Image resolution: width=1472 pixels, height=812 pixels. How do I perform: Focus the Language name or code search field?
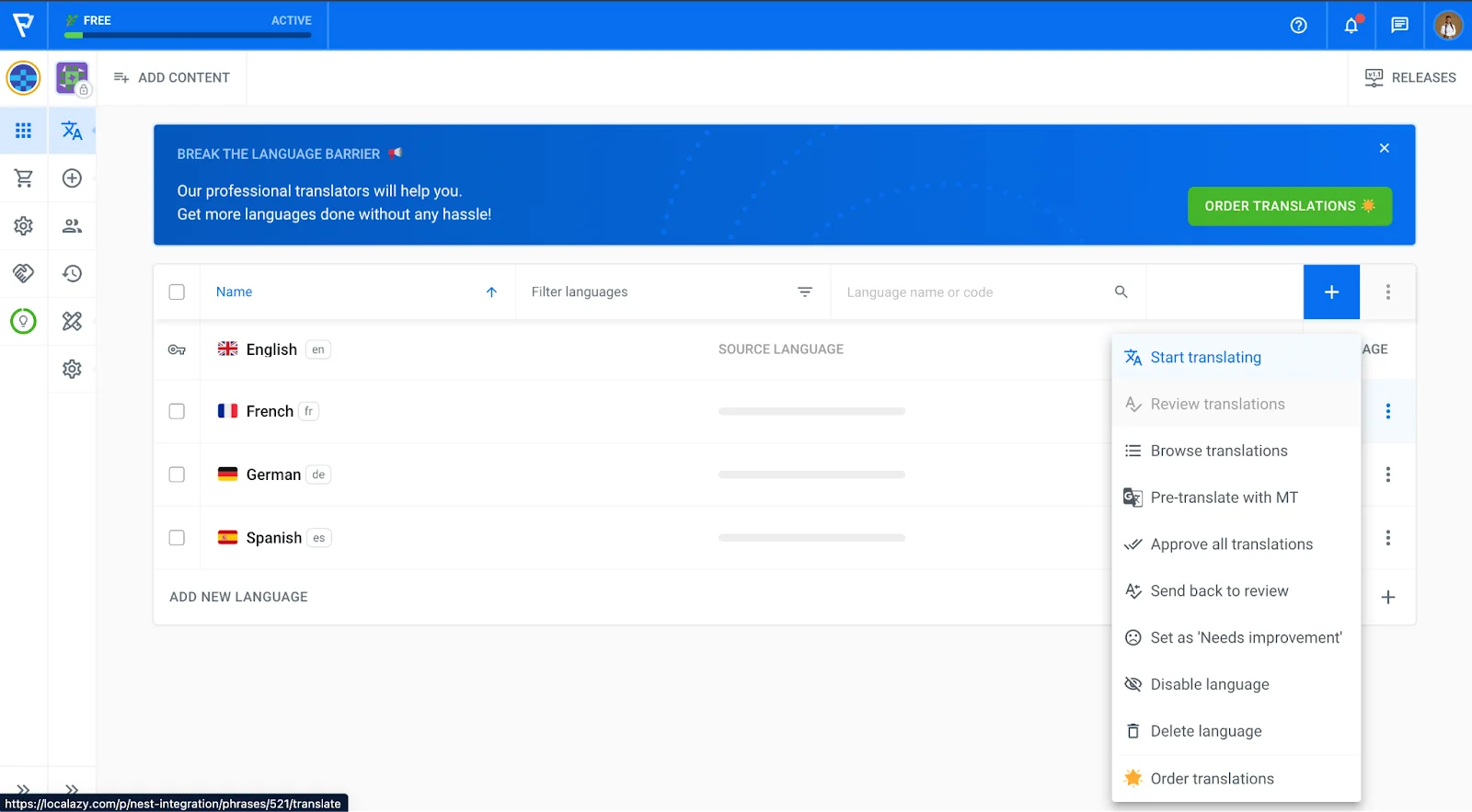click(x=975, y=292)
